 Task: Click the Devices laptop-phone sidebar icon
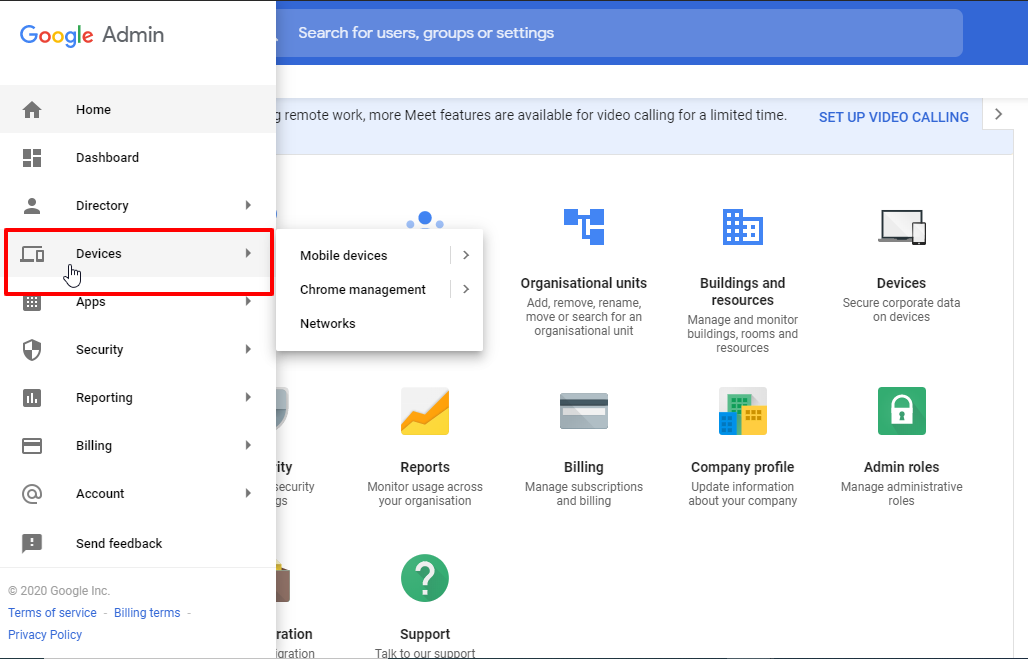coord(31,254)
